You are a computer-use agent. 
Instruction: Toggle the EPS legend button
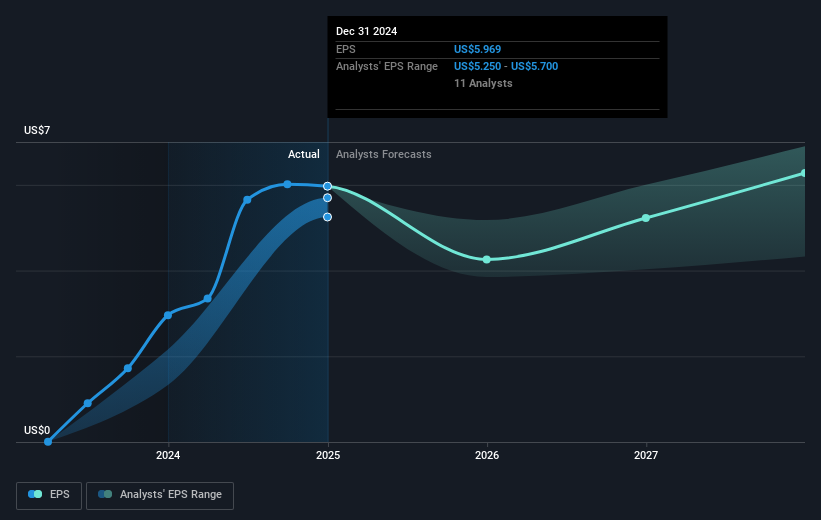(x=49, y=495)
